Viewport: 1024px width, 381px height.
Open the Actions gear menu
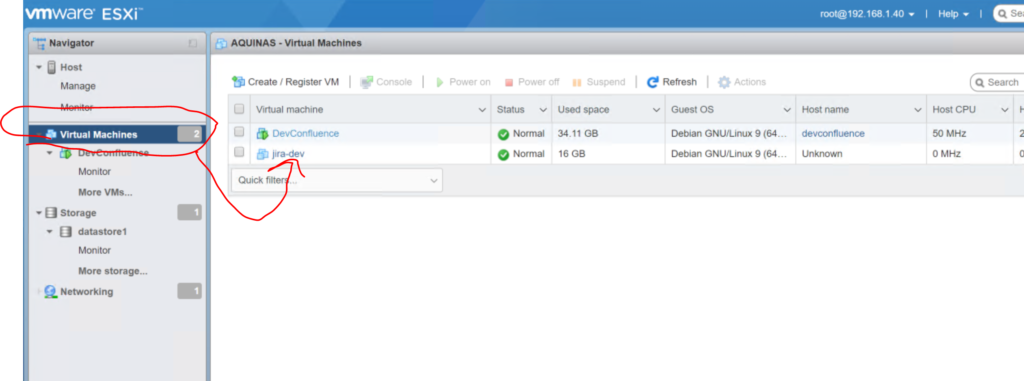742,82
